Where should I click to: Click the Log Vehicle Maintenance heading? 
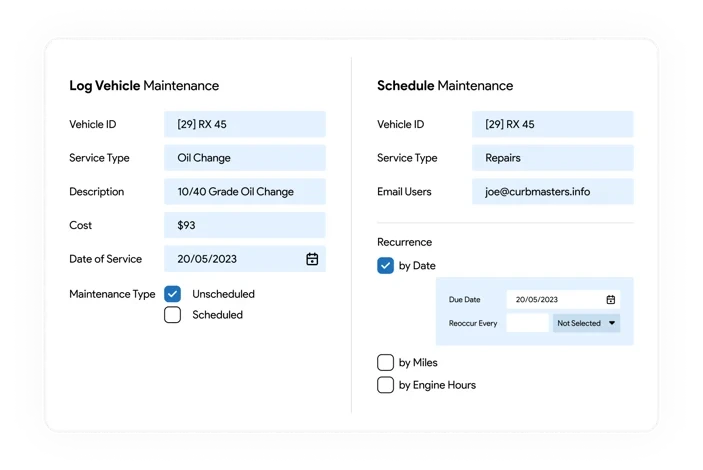(x=144, y=86)
